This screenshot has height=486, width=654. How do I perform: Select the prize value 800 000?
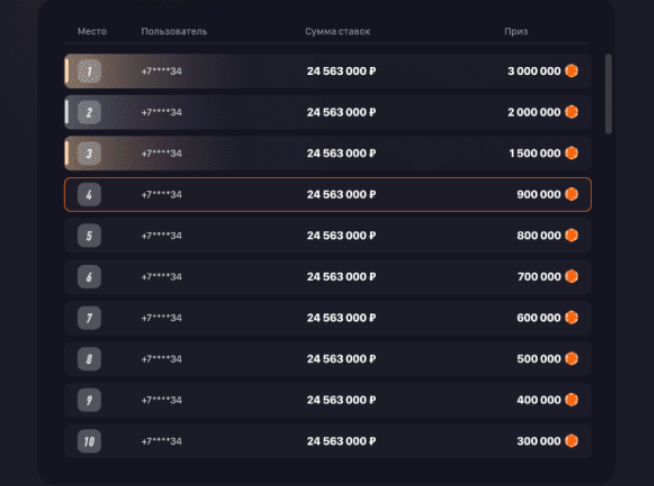538,236
